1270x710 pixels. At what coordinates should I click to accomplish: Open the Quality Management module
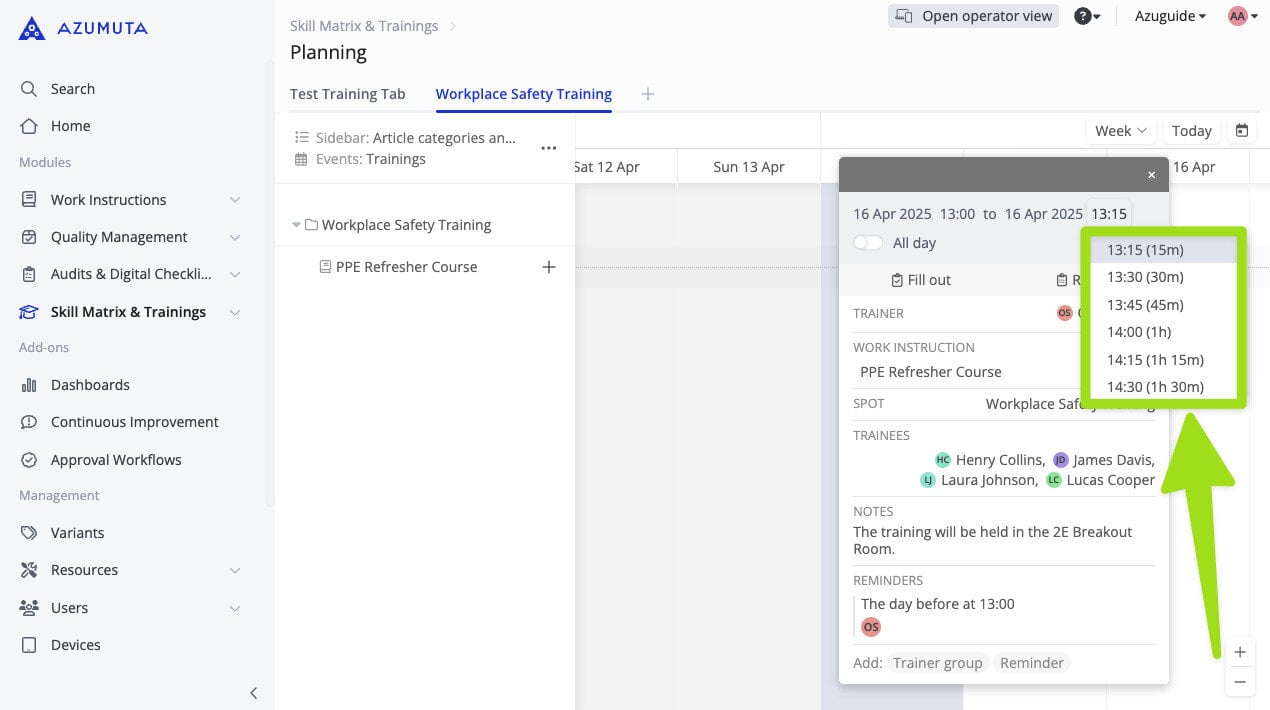click(119, 237)
